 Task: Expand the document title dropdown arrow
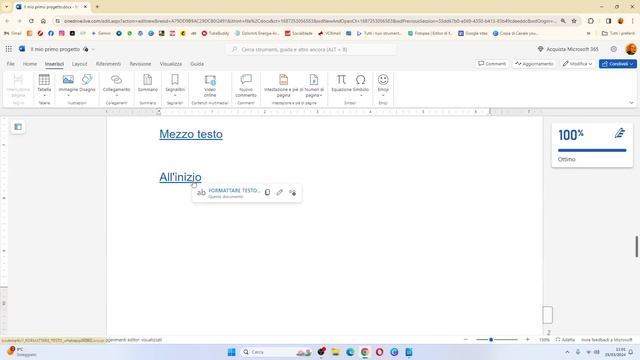(93, 49)
